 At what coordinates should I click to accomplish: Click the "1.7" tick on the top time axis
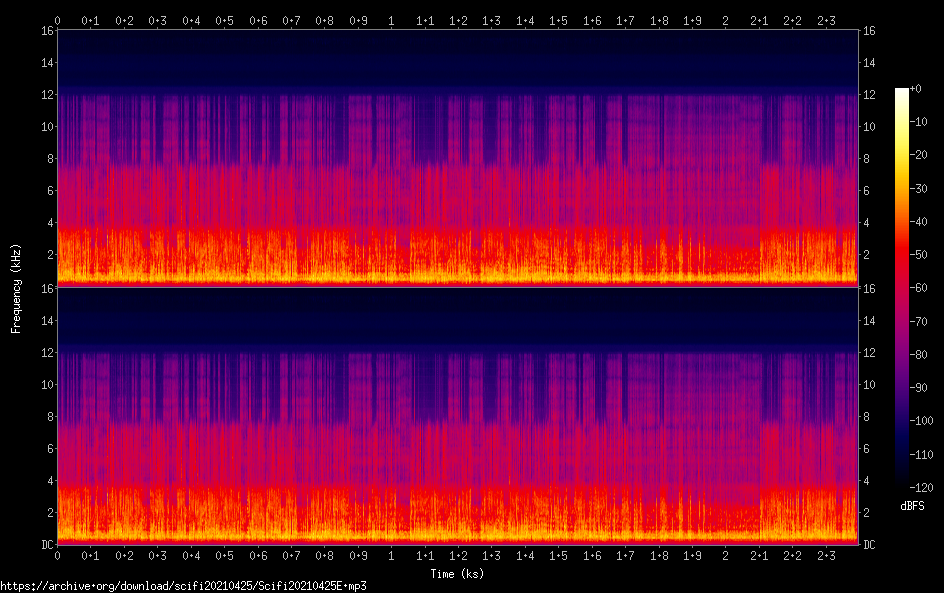click(x=625, y=21)
